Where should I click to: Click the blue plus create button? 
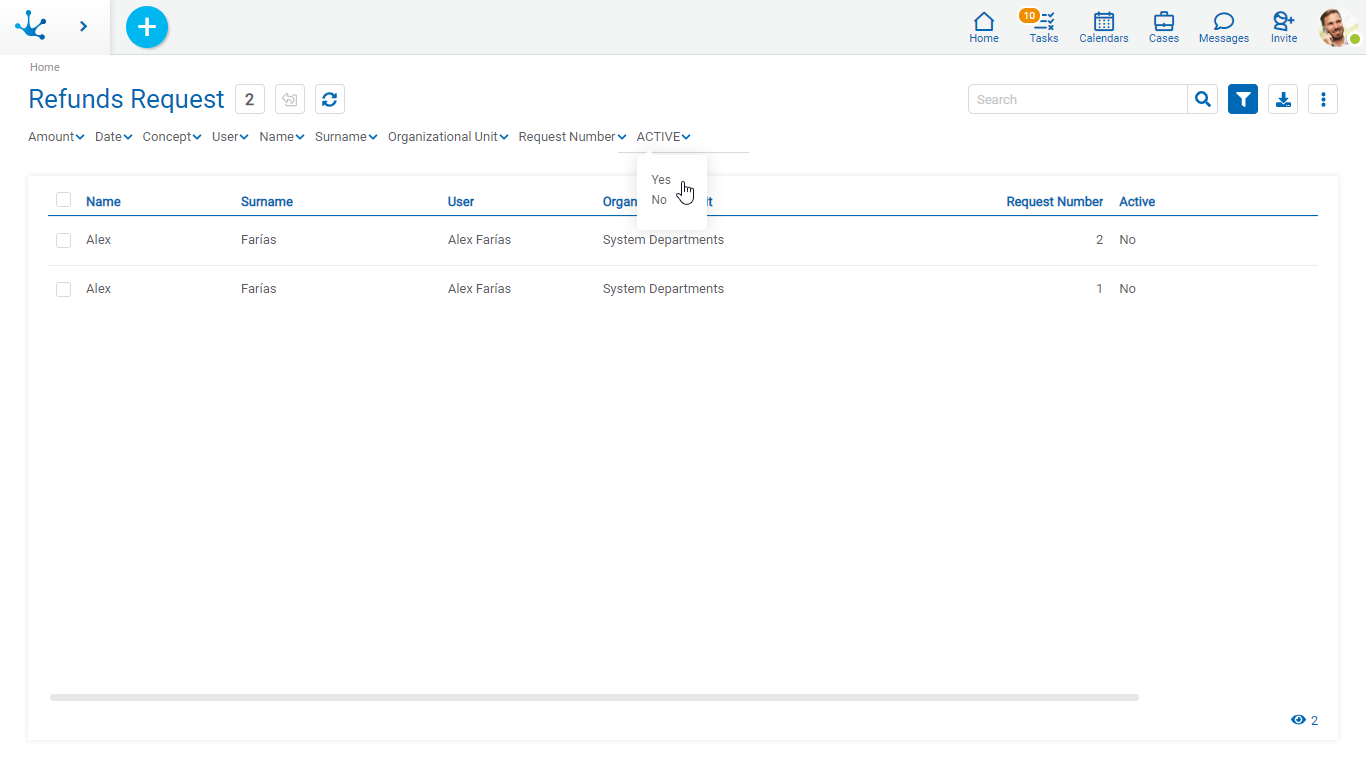click(x=147, y=27)
